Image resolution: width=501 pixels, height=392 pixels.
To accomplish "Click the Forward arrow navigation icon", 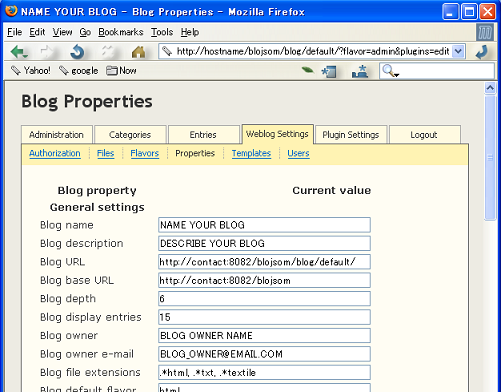I will [47, 52].
